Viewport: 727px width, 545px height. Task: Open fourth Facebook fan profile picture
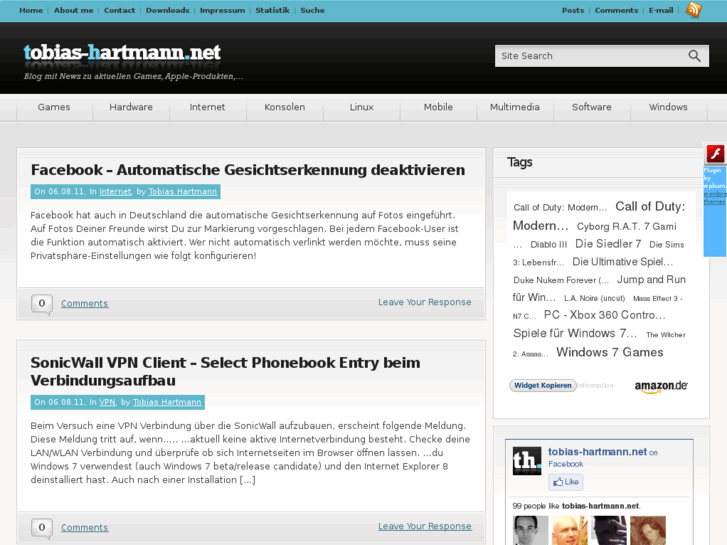648,530
